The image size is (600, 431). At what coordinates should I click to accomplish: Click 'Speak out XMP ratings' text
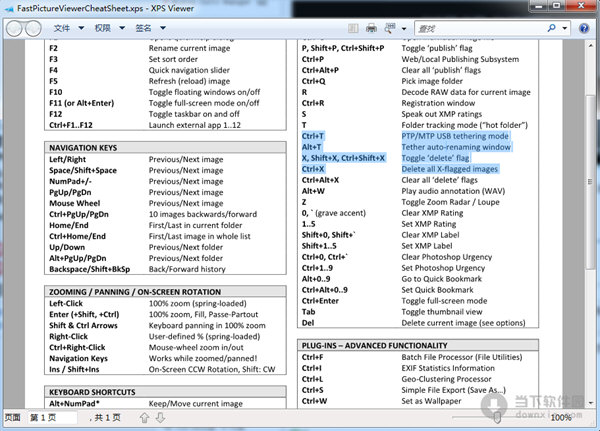[442, 114]
